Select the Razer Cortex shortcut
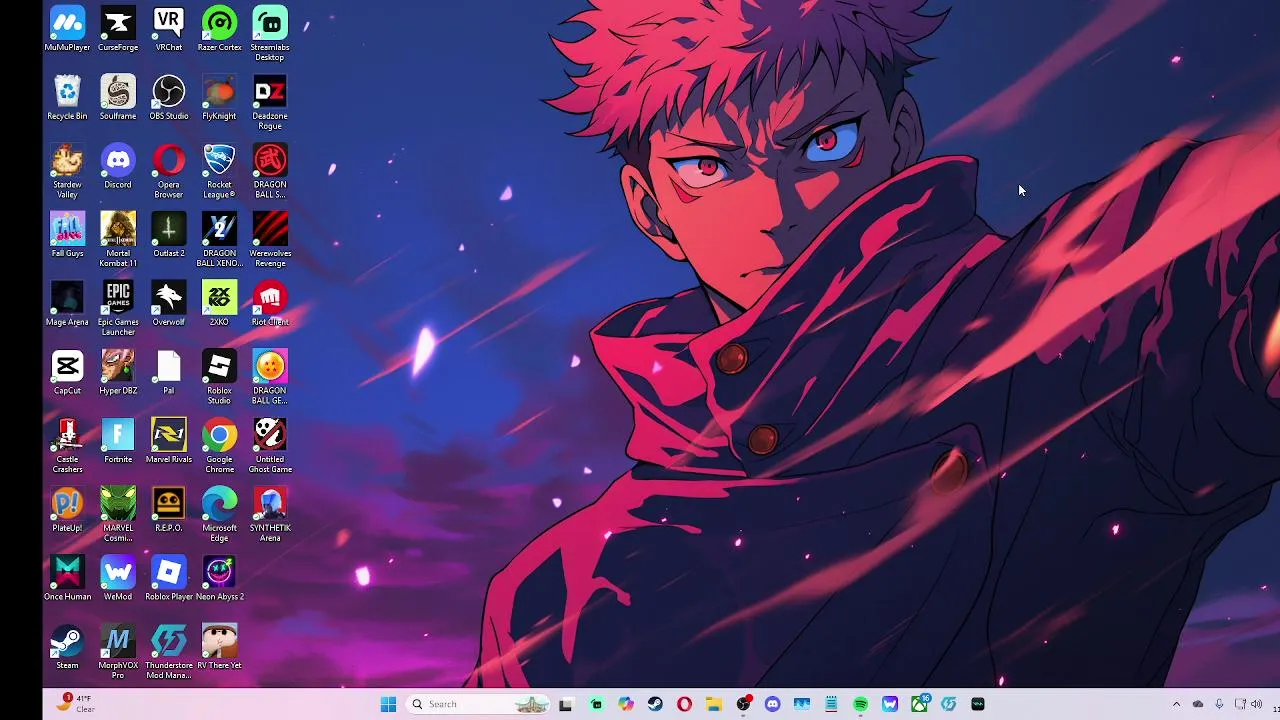Screen dimensions: 1280x720 219,29
